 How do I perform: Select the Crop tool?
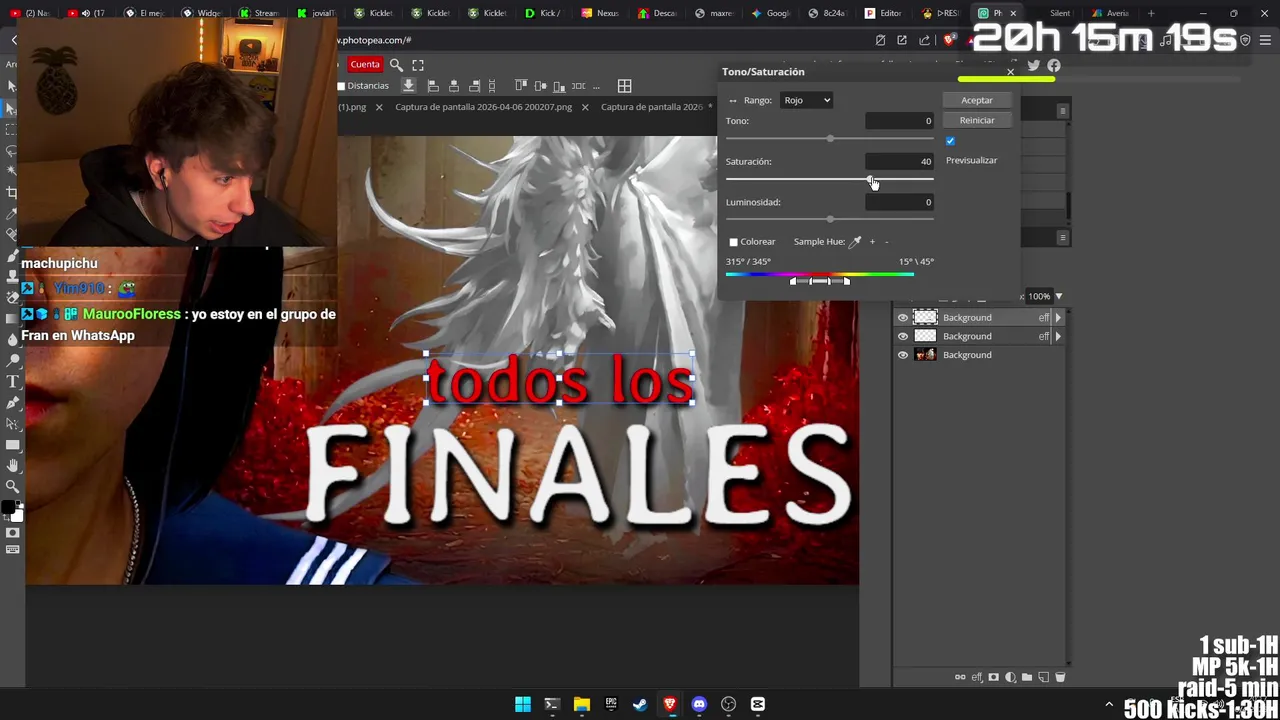[12, 192]
